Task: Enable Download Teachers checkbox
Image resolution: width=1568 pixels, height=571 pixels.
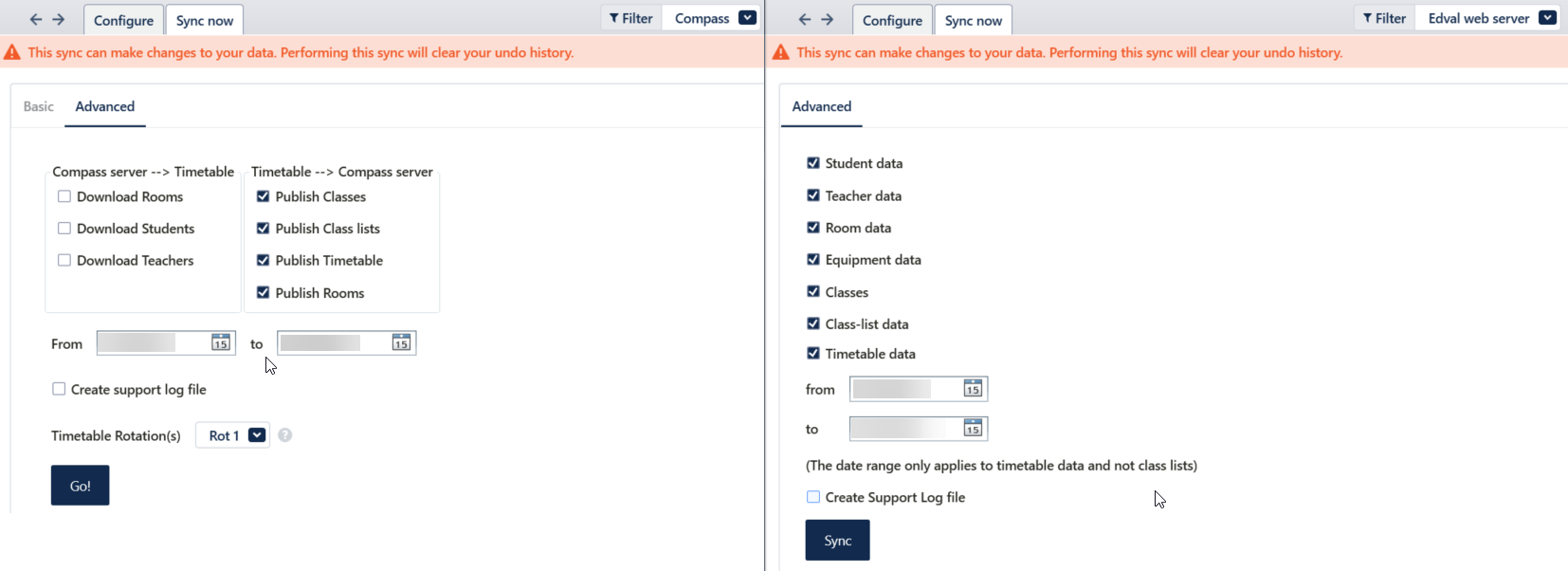Action: point(64,260)
